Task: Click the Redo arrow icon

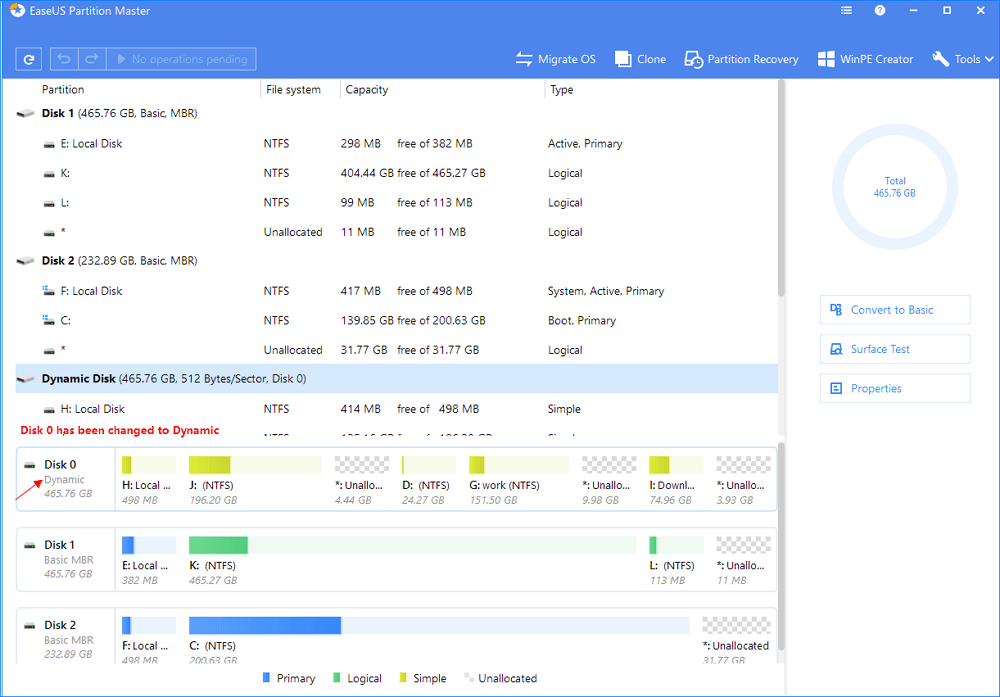Action: tap(89, 59)
